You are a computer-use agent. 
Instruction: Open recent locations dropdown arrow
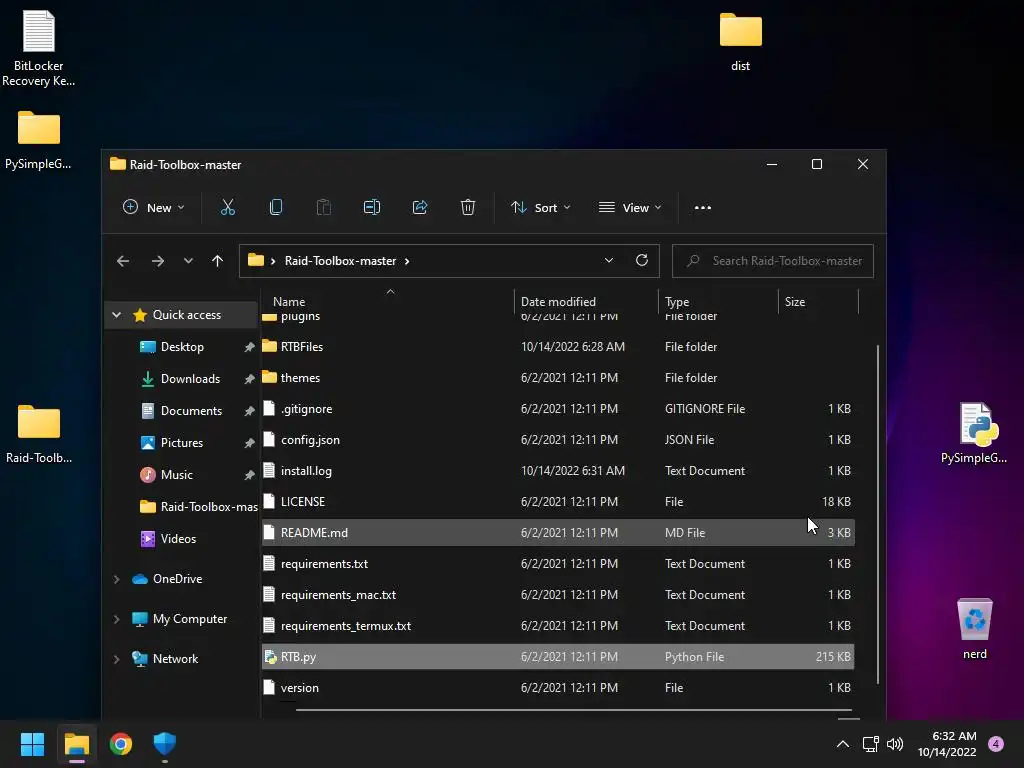tap(188, 261)
